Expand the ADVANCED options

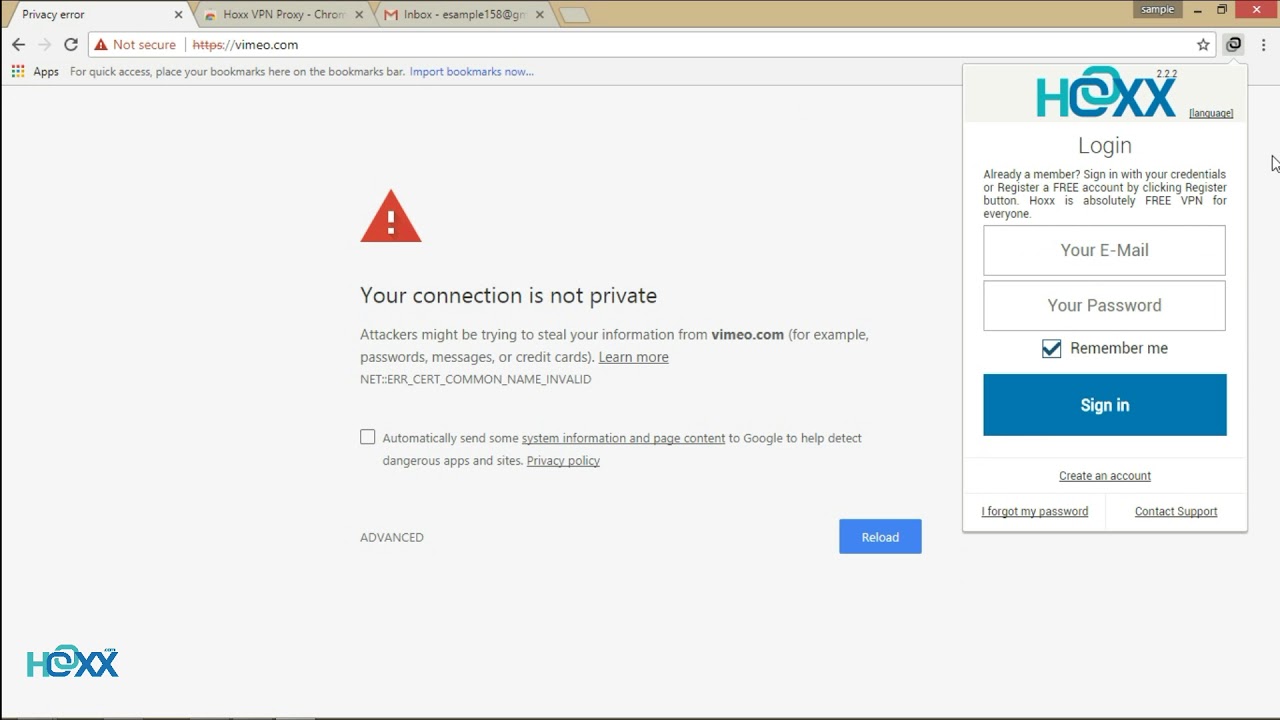click(x=392, y=537)
